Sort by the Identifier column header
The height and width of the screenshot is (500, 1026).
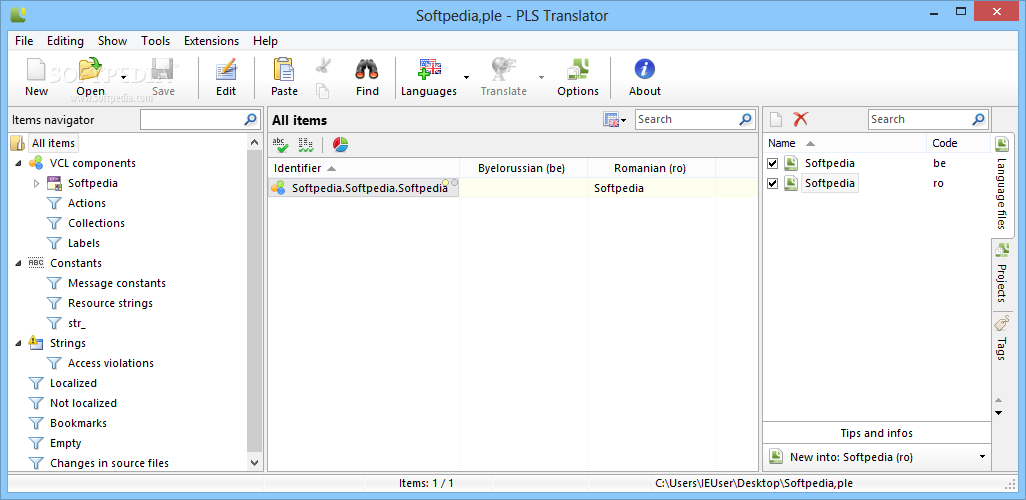coord(363,168)
